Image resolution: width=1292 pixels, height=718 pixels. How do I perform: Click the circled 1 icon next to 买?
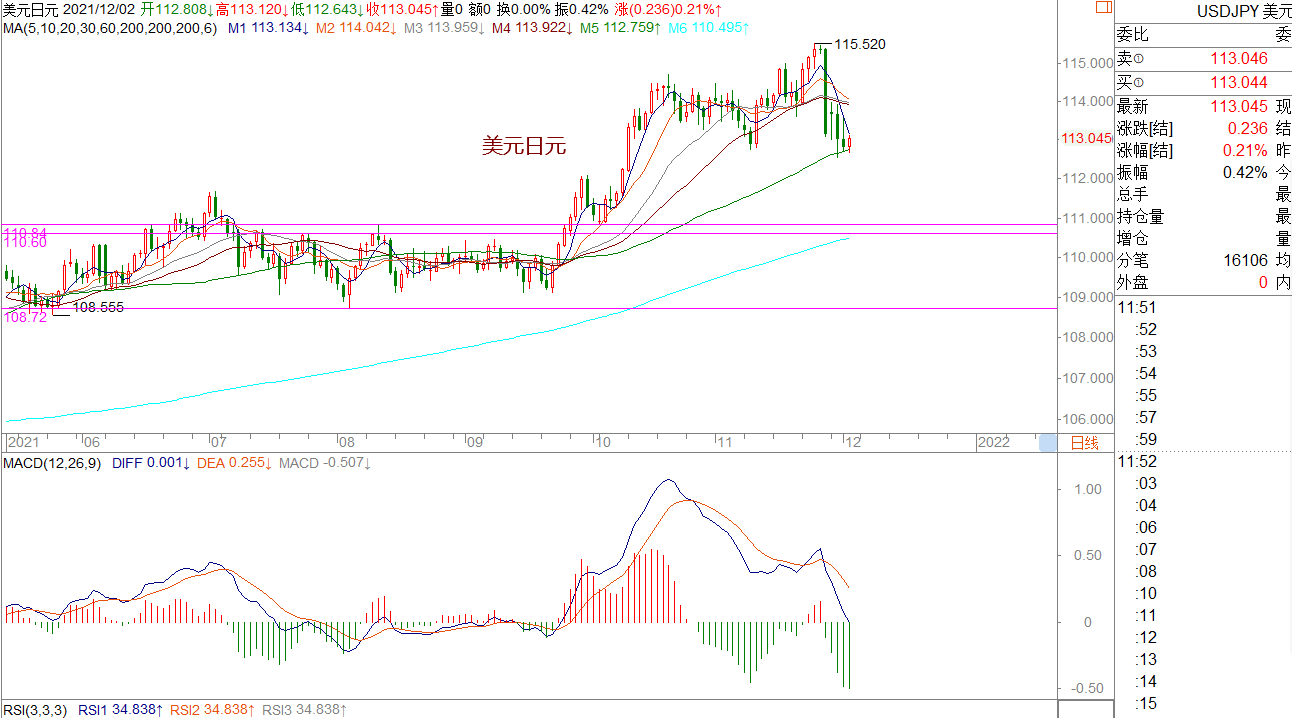point(1137,83)
